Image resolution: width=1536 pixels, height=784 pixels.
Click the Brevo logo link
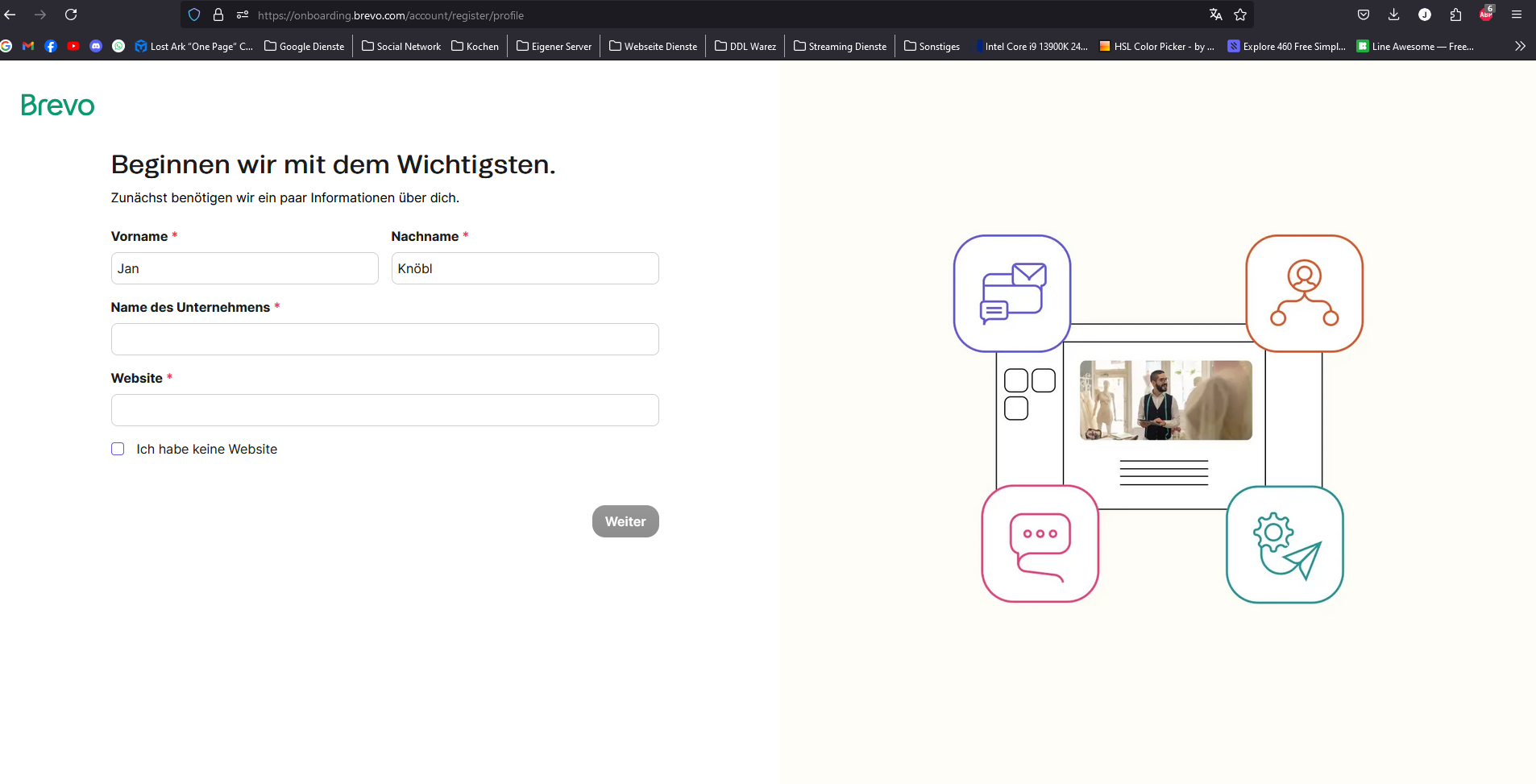coord(57,106)
